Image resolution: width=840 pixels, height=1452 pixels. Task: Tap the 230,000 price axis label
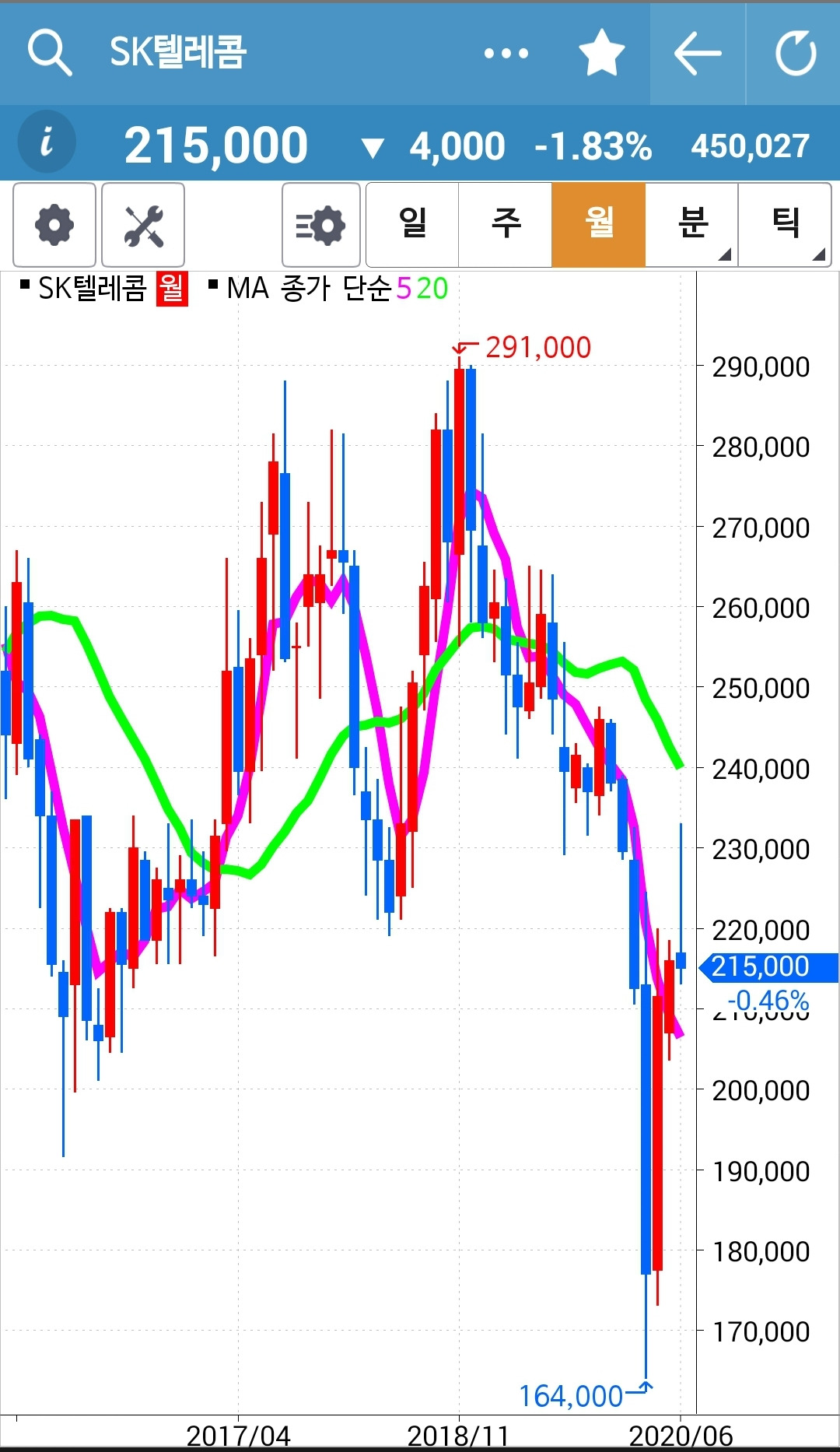point(761,849)
